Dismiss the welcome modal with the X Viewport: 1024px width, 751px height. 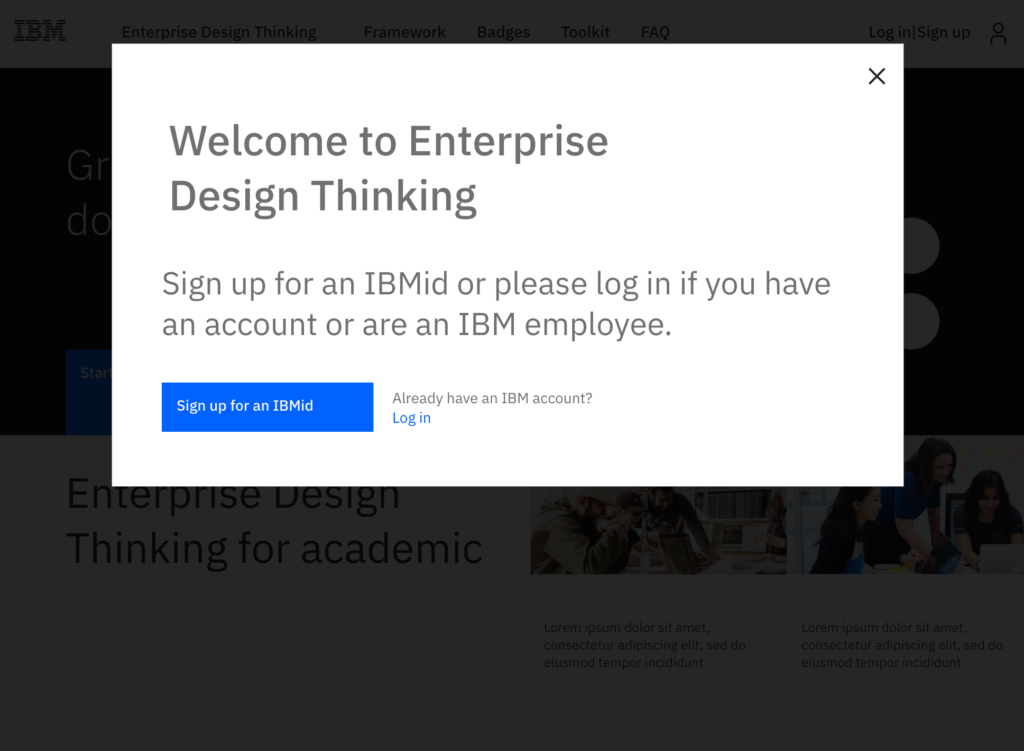[x=877, y=76]
